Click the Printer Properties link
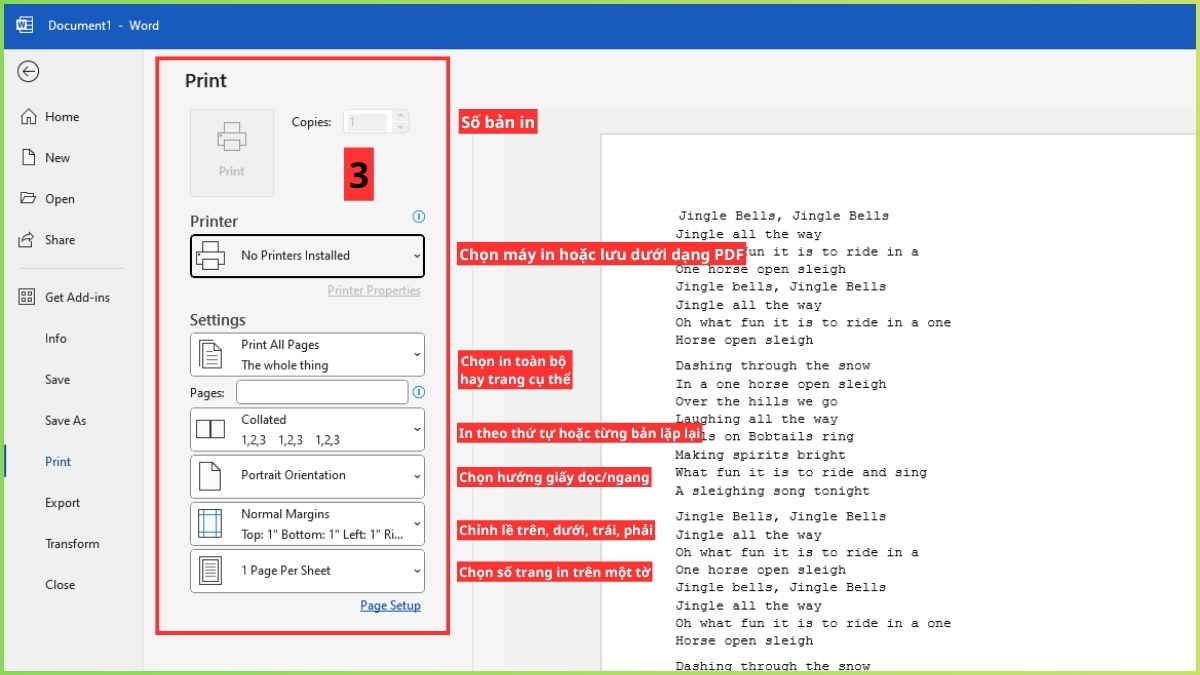The height and width of the screenshot is (675, 1200). coord(374,289)
